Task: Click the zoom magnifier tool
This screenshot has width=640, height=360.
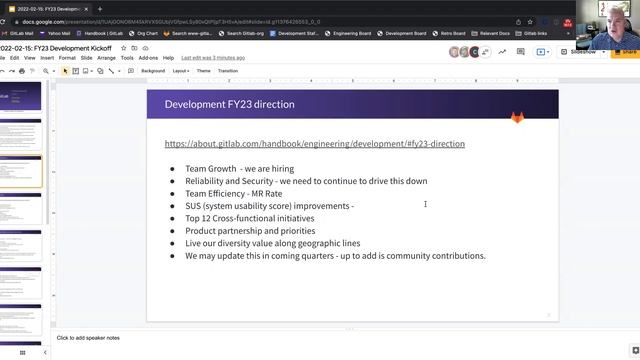Action: (x=46, y=71)
